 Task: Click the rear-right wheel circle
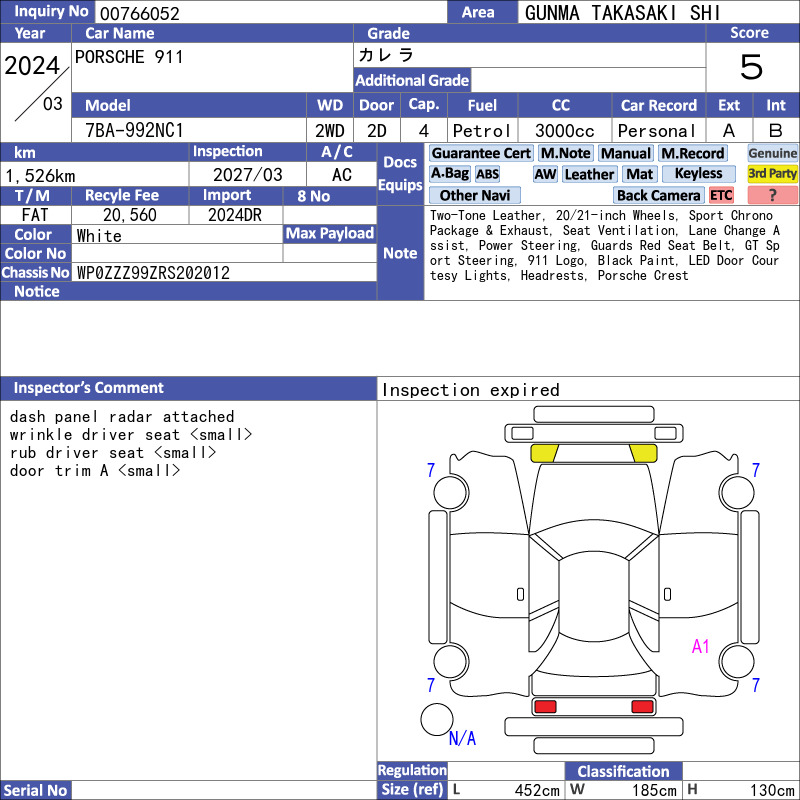(737, 662)
